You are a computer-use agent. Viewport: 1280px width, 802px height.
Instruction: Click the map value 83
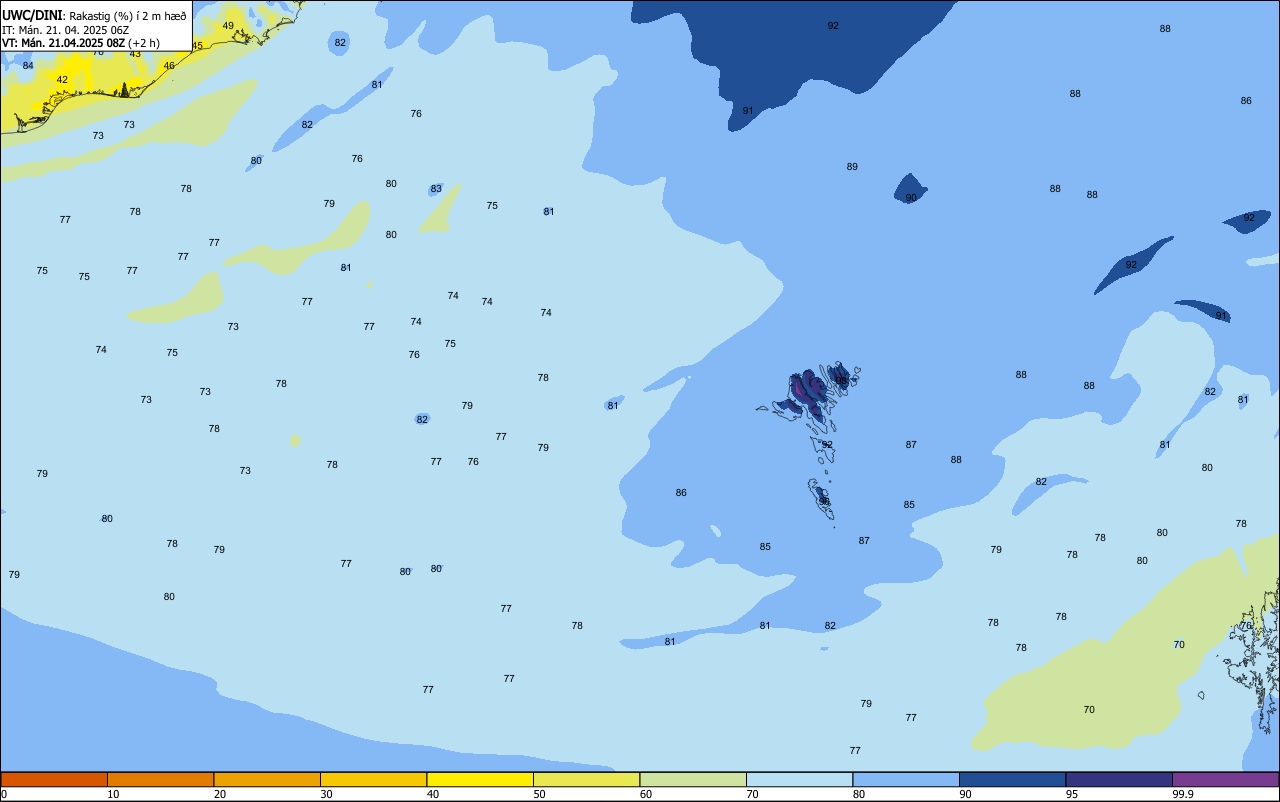436,189
